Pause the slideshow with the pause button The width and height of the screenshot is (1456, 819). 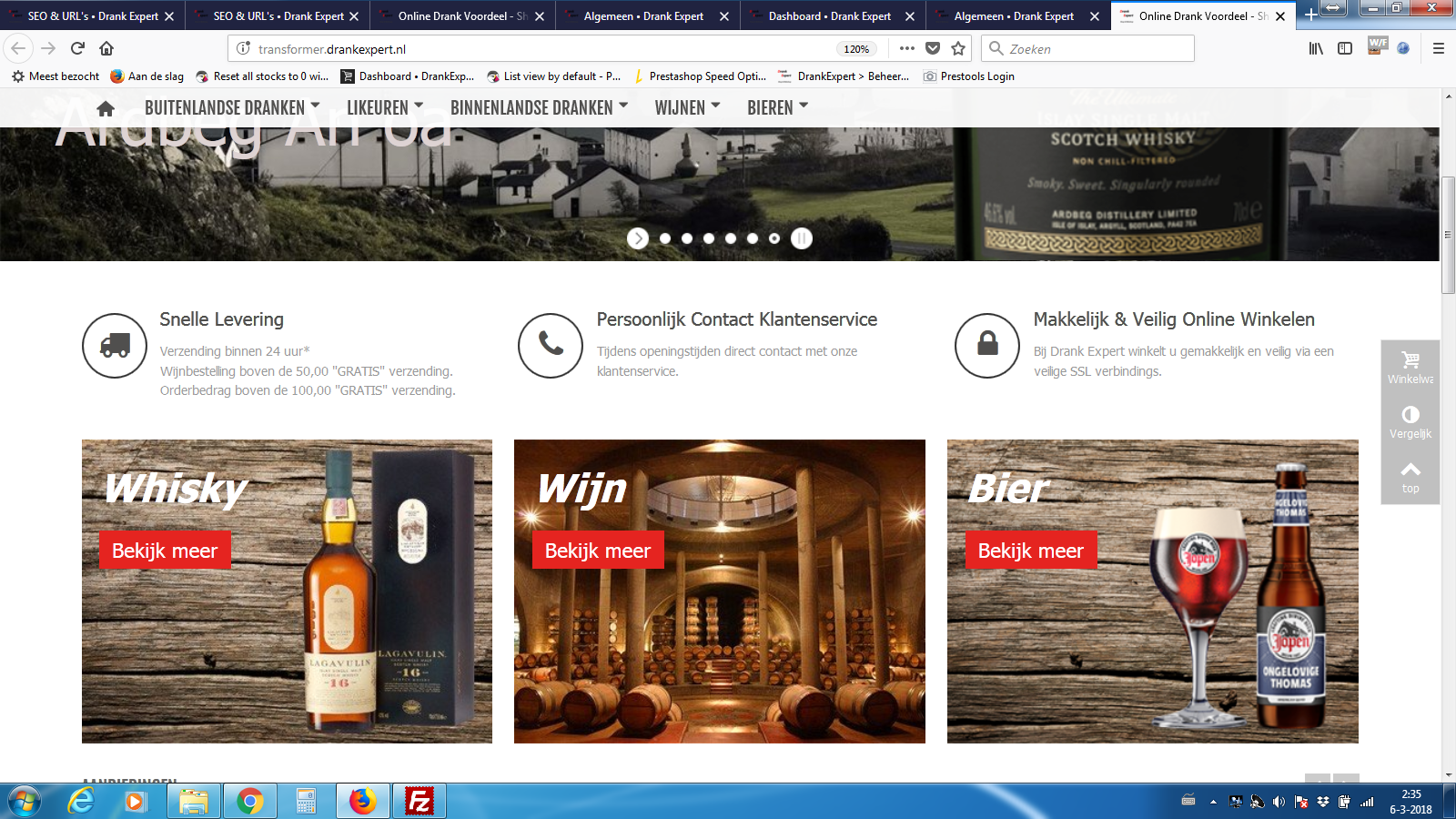(x=801, y=238)
